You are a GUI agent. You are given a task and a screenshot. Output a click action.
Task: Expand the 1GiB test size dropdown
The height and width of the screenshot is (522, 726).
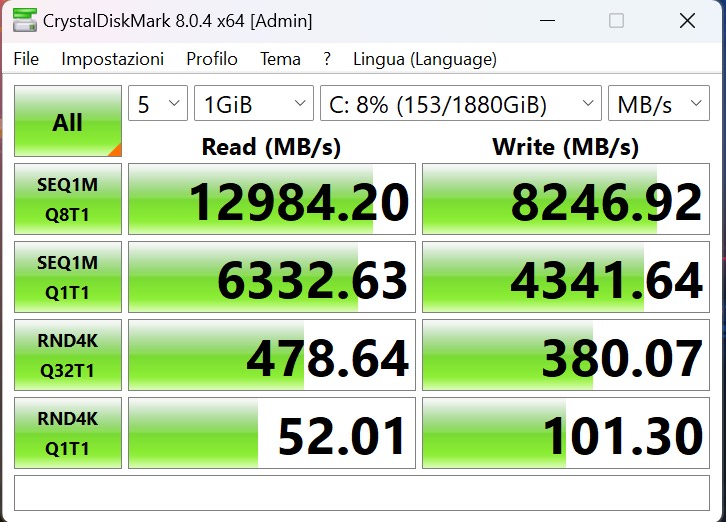[254, 103]
